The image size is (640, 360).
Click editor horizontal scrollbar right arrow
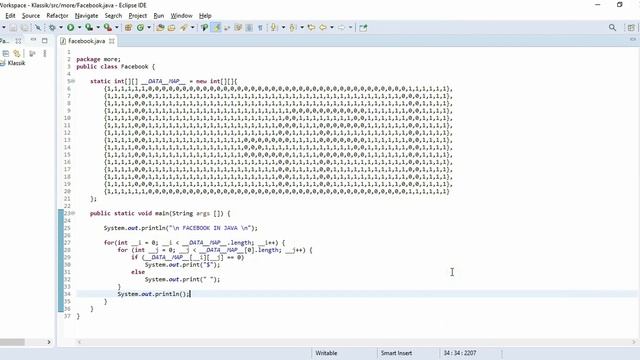[634, 342]
